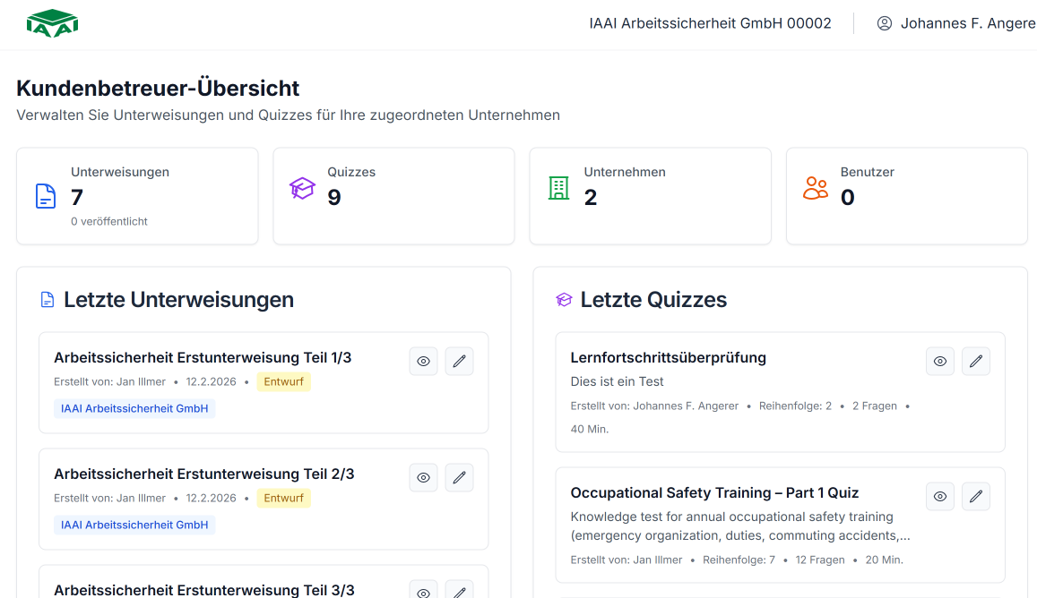This screenshot has height=598, width=1037.
Task: Click the user profile icon beside Johannes F. Angerer
Action: point(884,23)
